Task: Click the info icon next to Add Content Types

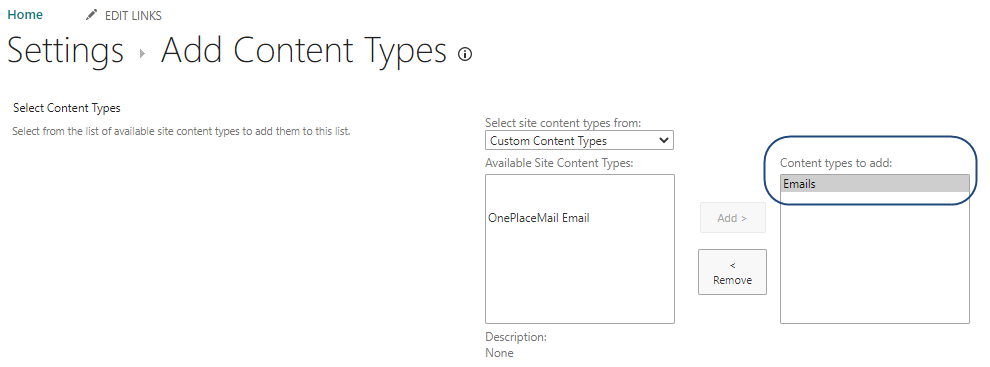Action: point(465,54)
